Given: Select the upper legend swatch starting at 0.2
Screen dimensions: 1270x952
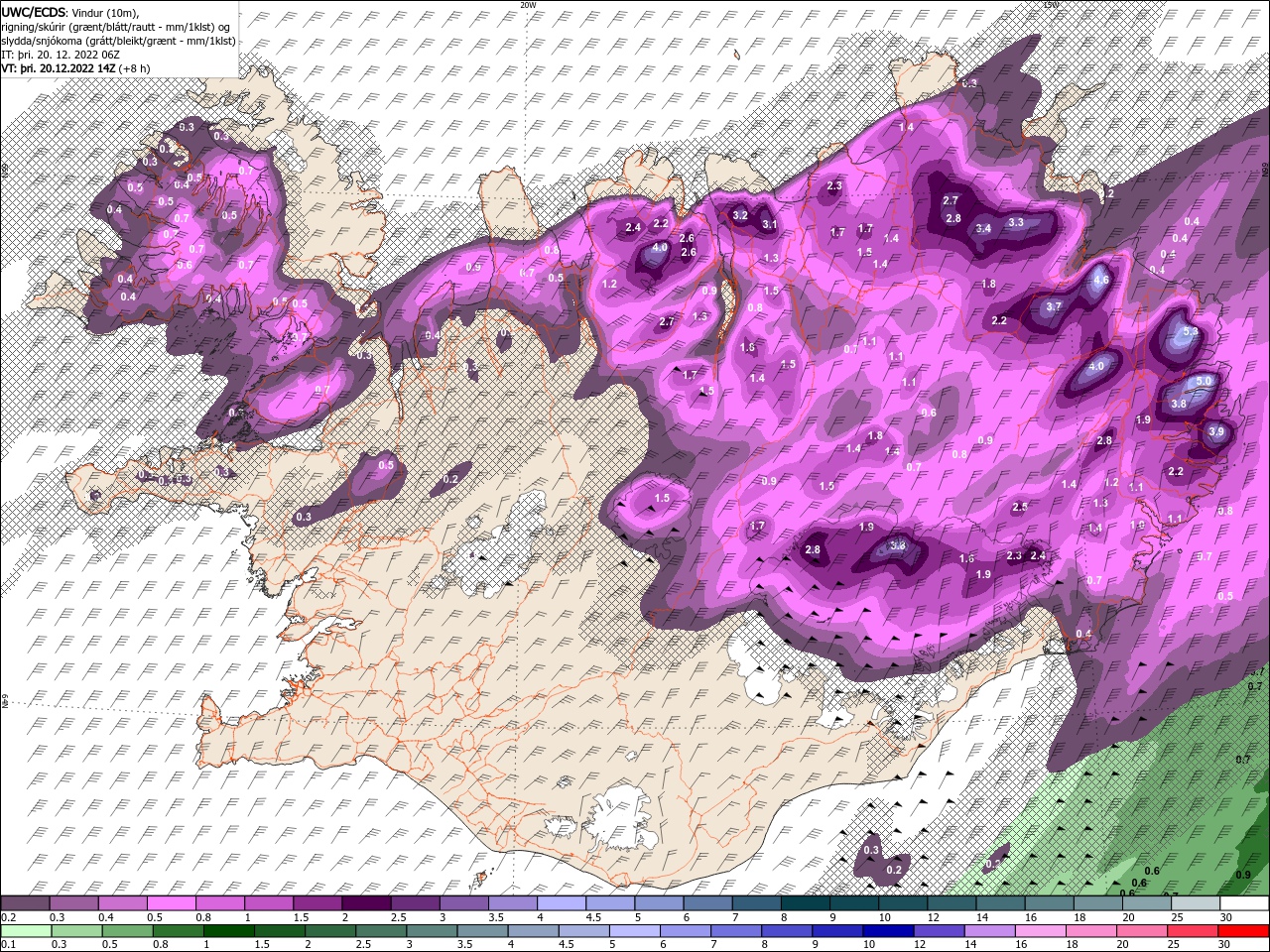Looking at the screenshot, I should click(25, 903).
